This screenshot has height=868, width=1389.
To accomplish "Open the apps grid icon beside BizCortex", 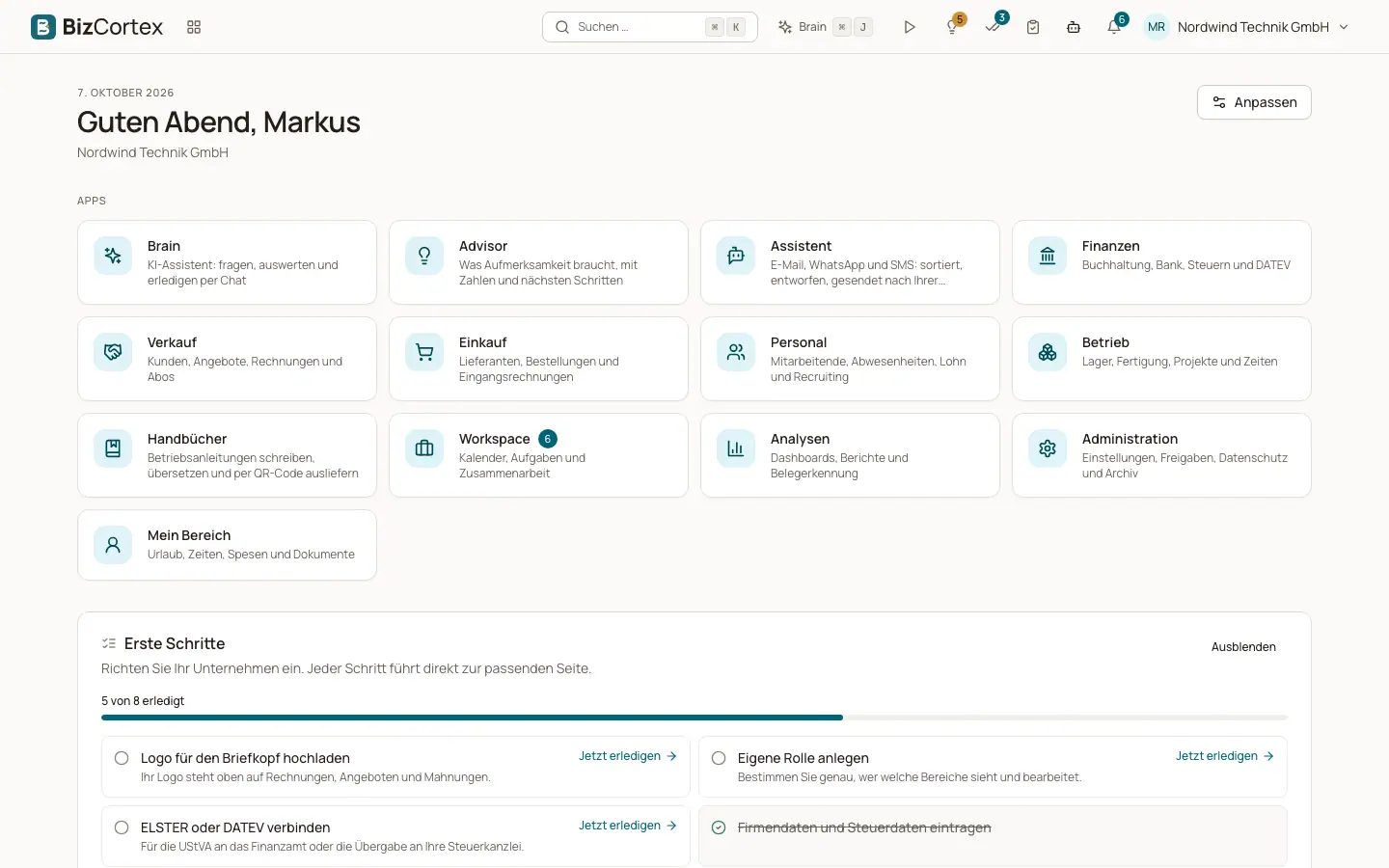I will coord(194,27).
